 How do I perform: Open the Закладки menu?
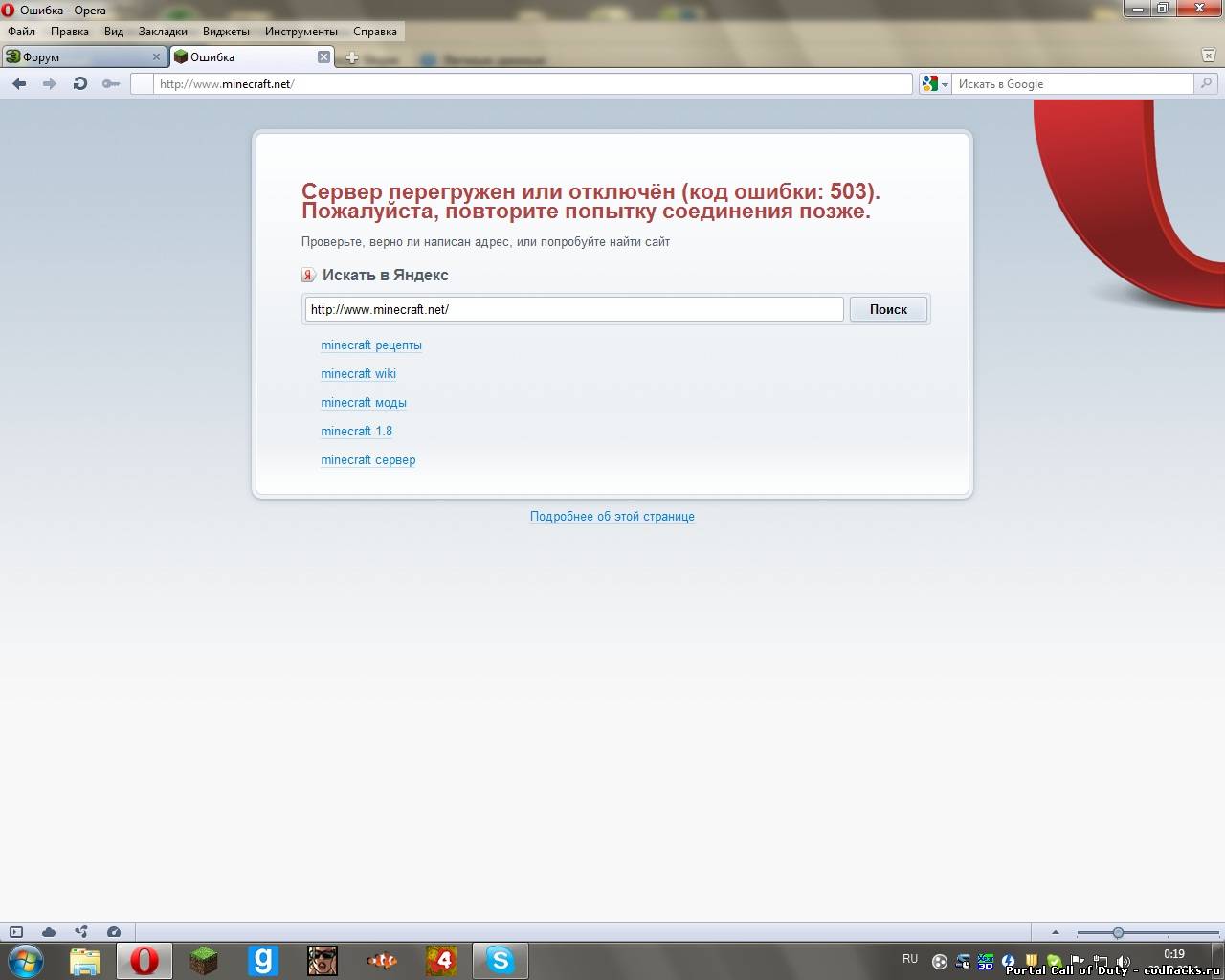163,32
